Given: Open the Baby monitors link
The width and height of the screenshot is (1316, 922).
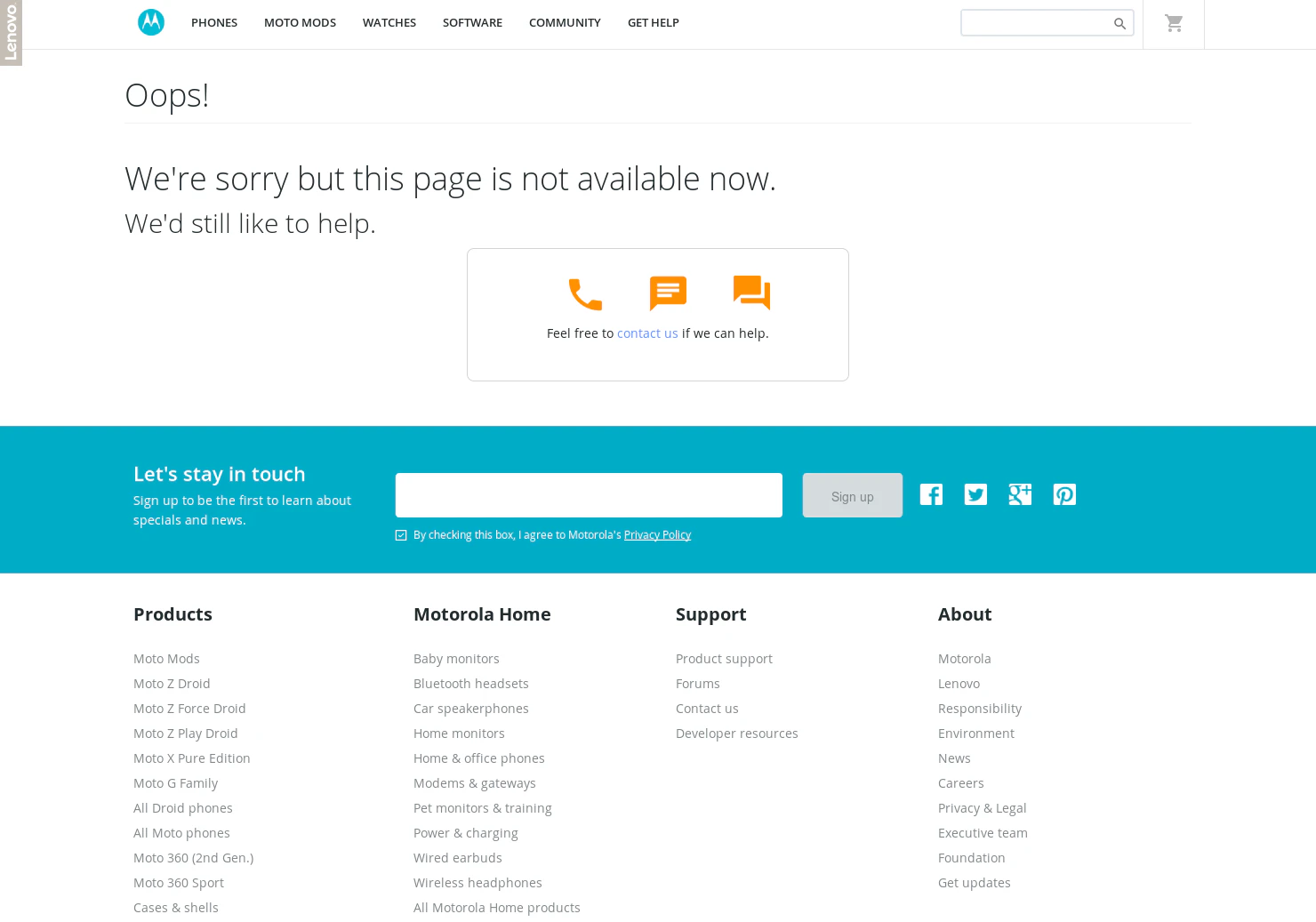Looking at the screenshot, I should click(x=456, y=659).
